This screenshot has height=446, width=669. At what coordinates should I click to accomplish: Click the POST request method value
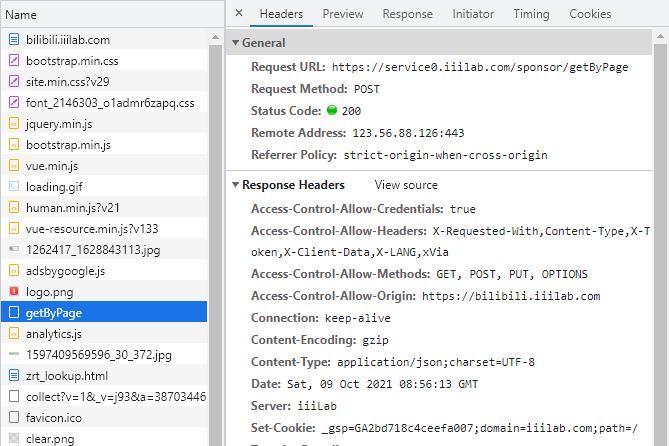(366, 89)
